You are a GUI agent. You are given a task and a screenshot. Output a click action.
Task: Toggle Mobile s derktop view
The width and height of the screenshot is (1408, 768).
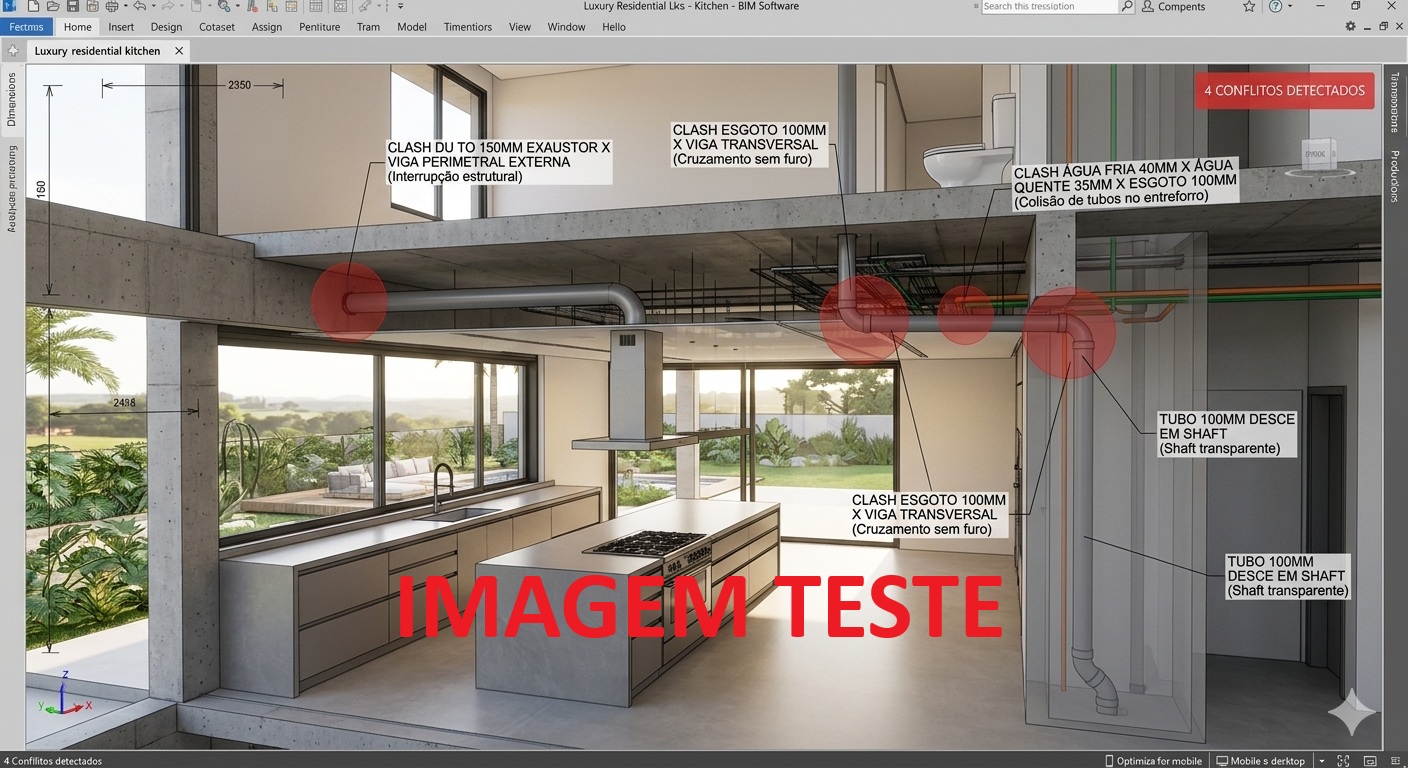1260,761
